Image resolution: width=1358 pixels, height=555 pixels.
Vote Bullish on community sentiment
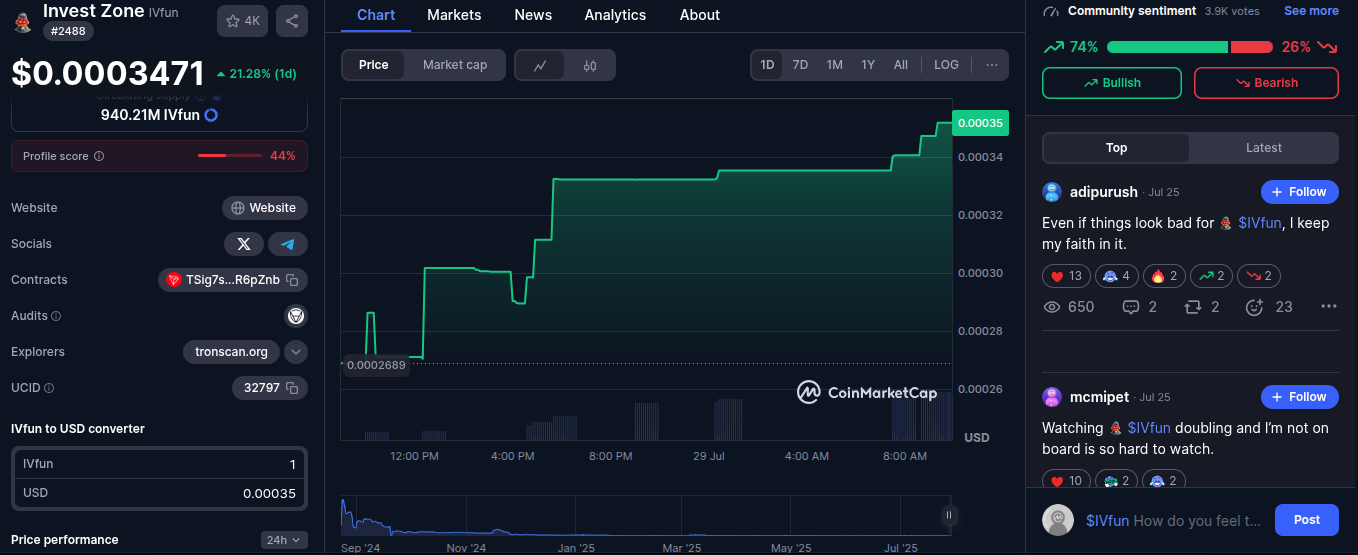click(1112, 83)
